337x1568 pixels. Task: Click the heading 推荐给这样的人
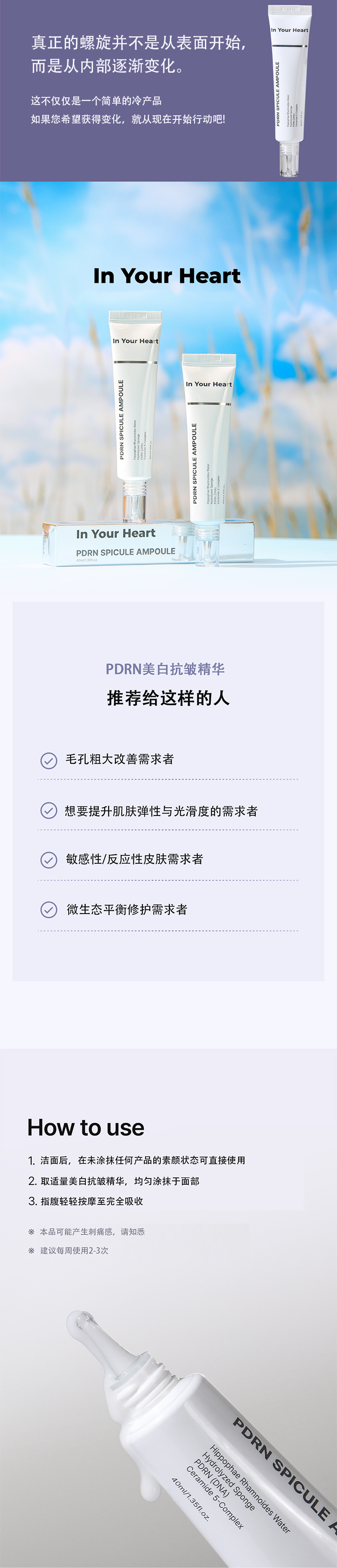[x=168, y=697]
